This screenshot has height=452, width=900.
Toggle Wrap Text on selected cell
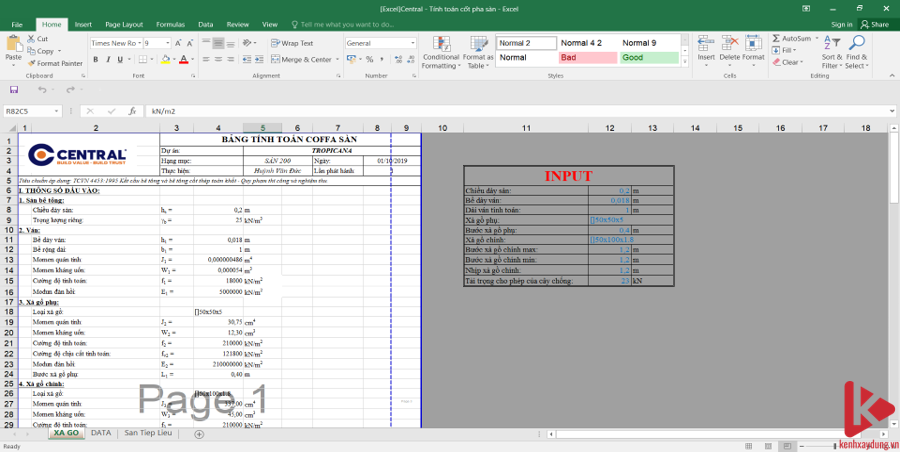(x=291, y=44)
